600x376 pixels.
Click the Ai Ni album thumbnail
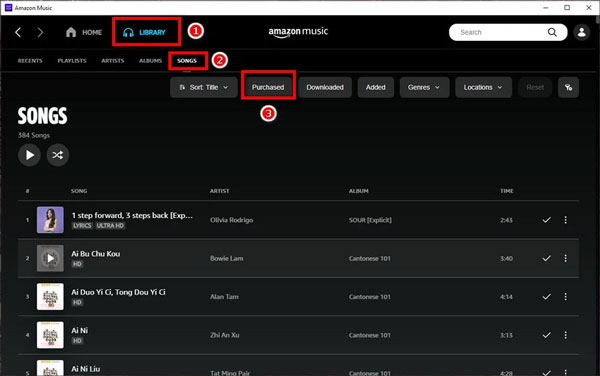coord(50,335)
